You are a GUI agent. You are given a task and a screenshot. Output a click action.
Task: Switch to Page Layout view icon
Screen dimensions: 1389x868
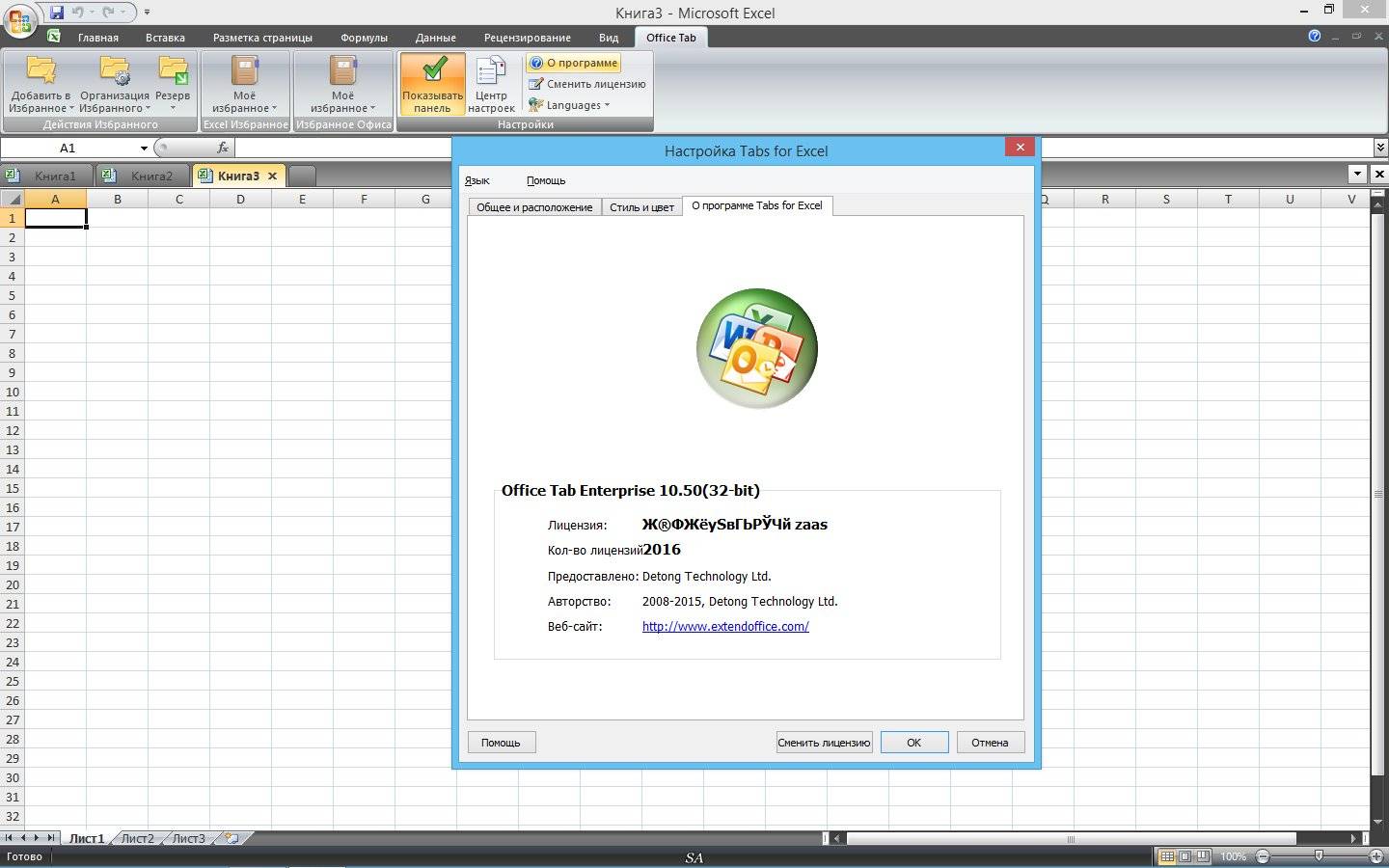coord(1185,856)
